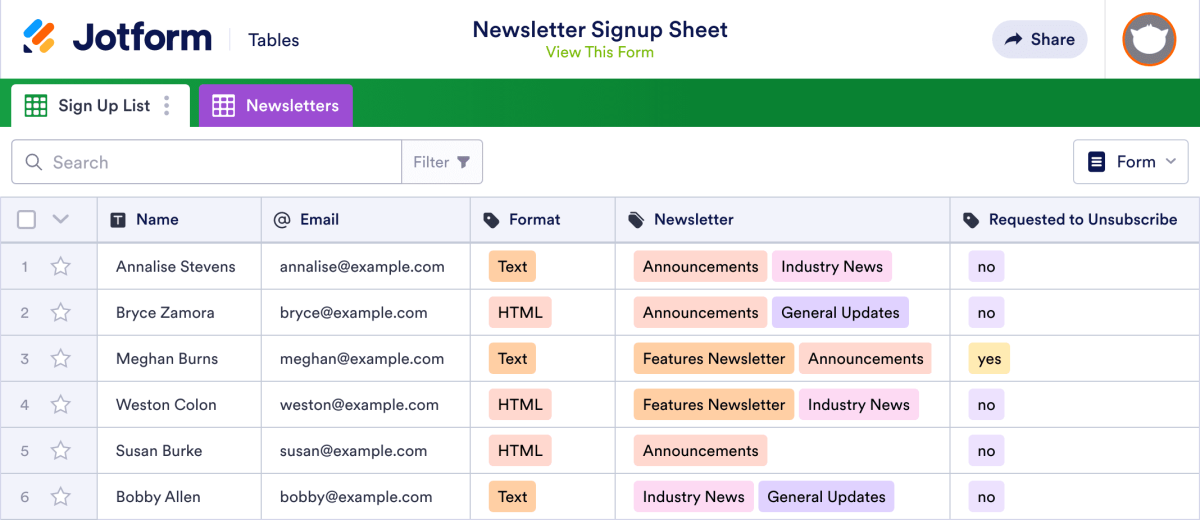Switch to the Newsletters tab

(x=276, y=105)
